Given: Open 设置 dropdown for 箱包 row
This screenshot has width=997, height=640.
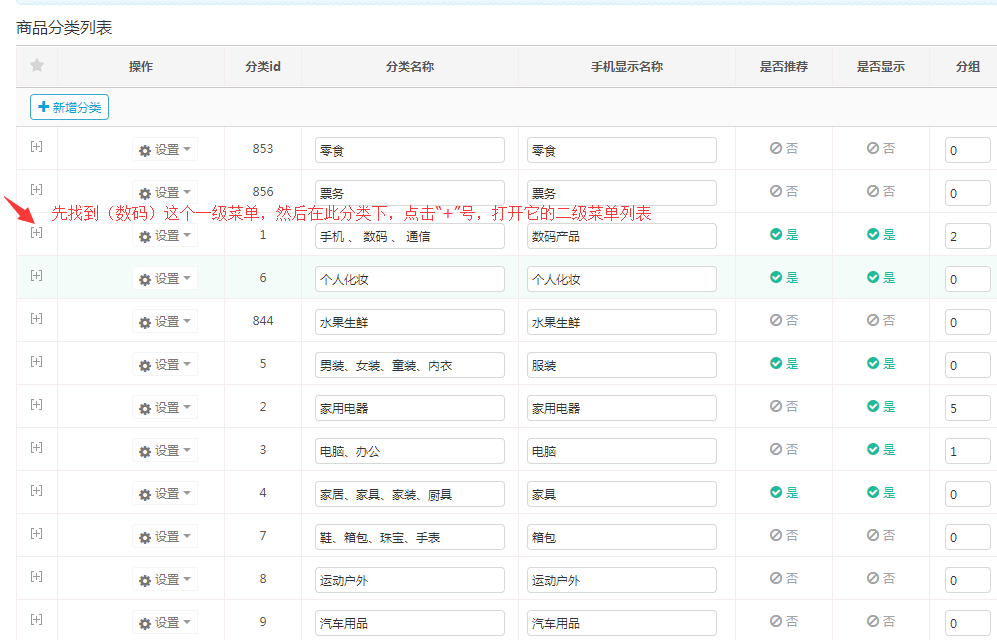Looking at the screenshot, I should [x=165, y=536].
